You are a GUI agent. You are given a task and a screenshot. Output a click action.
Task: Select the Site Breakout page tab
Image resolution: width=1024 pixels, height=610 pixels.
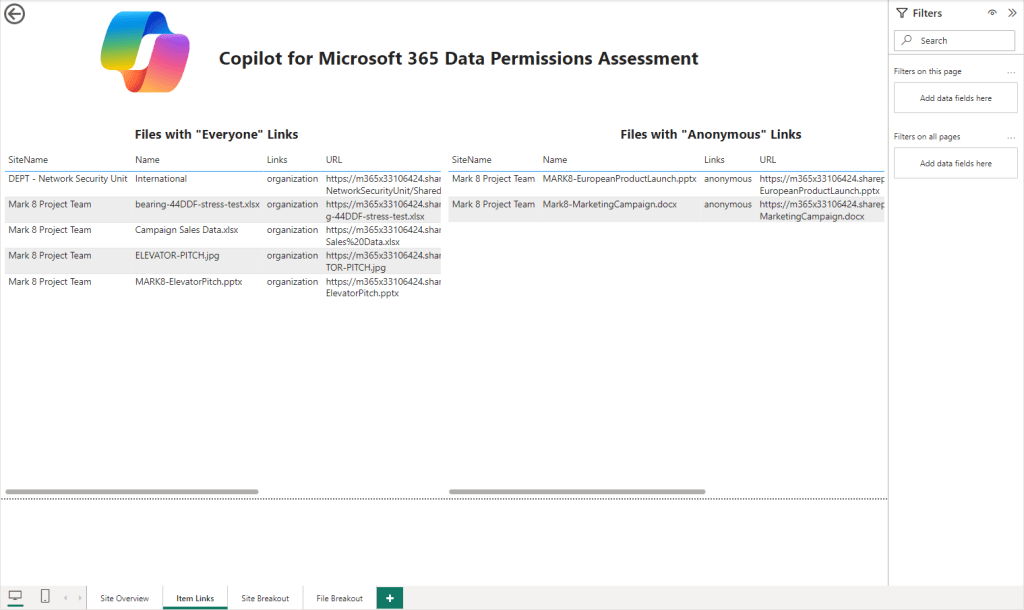click(x=265, y=598)
